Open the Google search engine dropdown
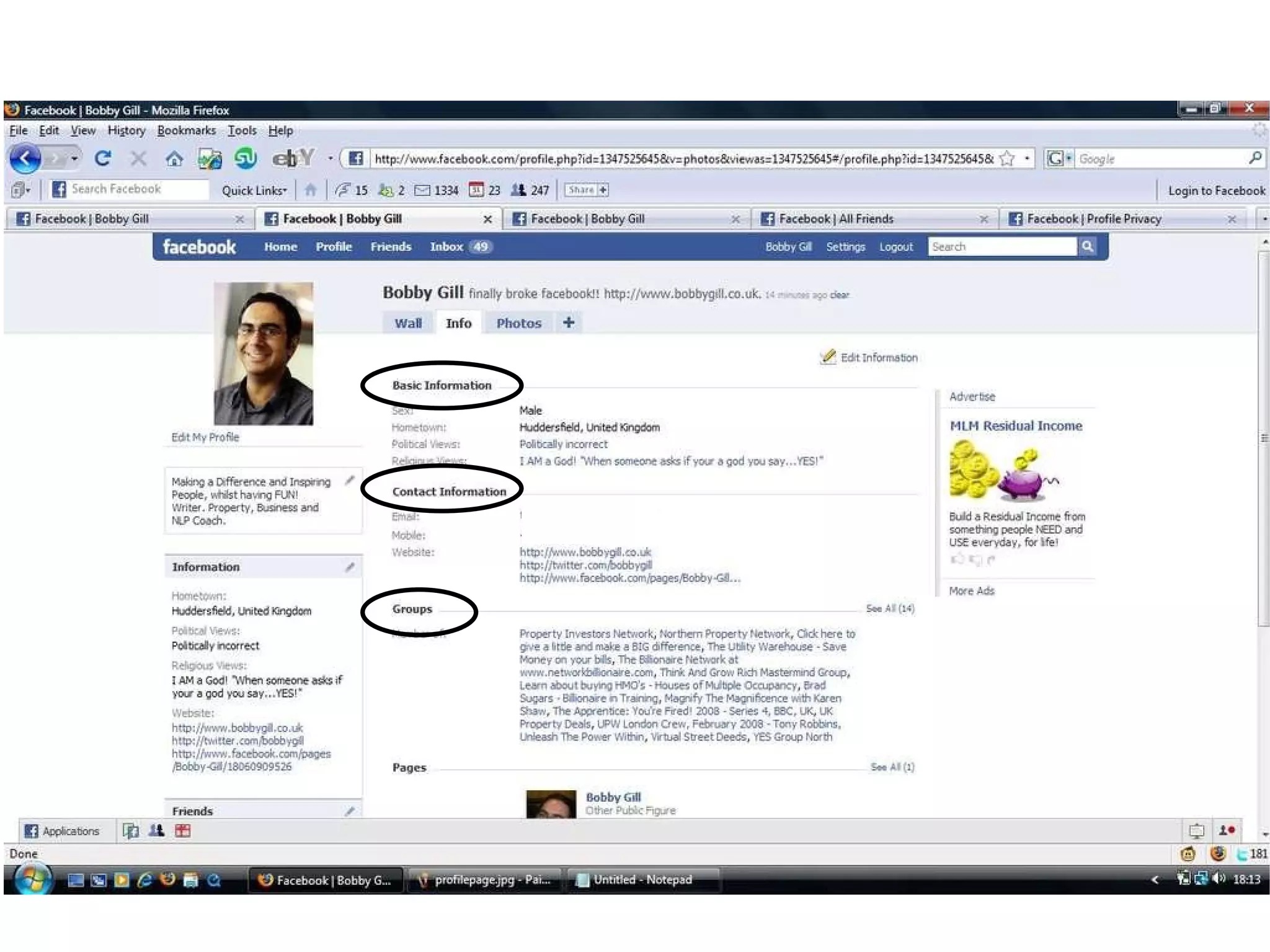 point(1060,159)
